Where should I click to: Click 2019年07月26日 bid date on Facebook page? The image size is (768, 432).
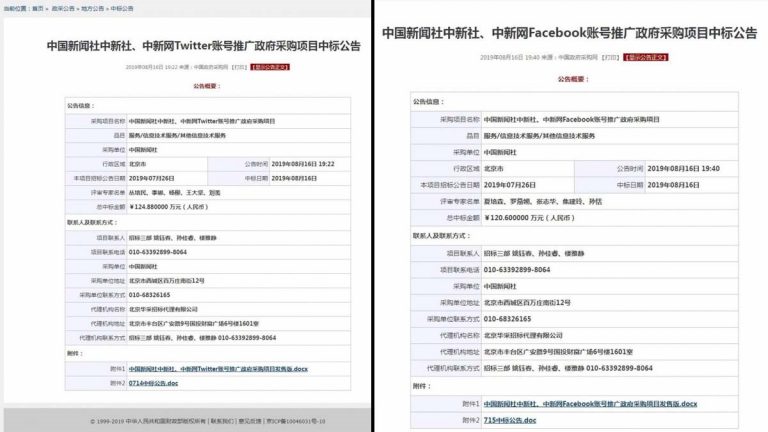tap(509, 185)
